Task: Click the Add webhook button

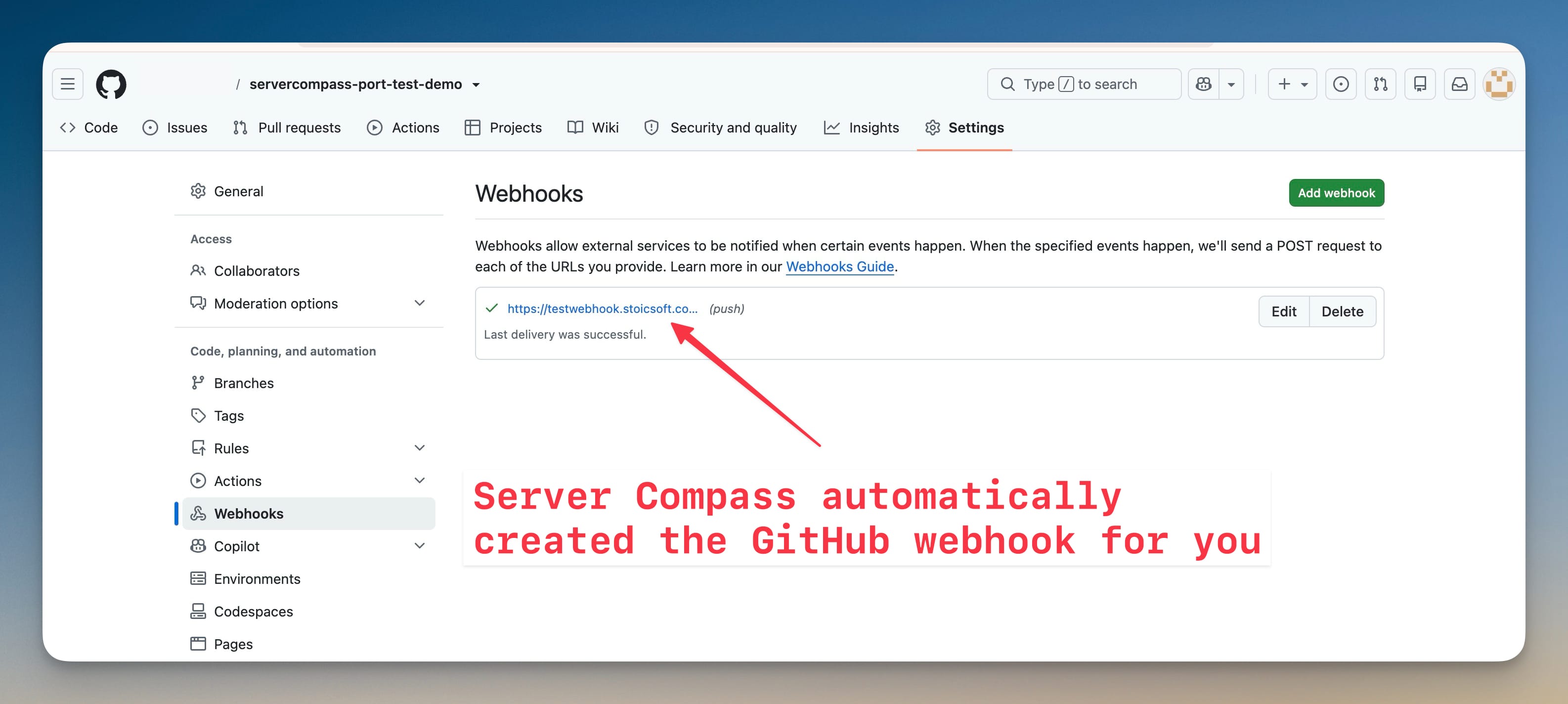Action: (x=1336, y=193)
